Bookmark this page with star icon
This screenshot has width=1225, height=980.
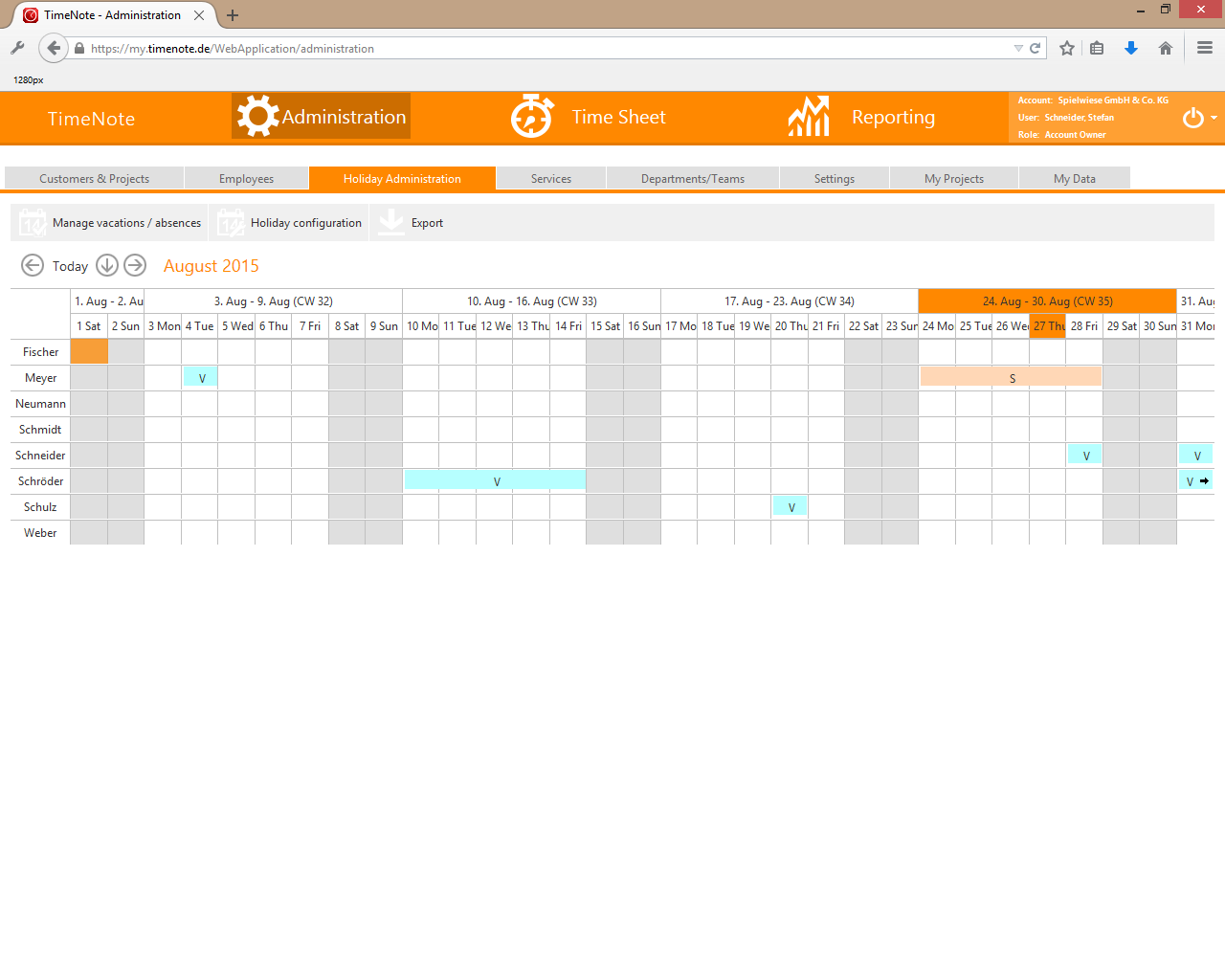tap(1067, 48)
